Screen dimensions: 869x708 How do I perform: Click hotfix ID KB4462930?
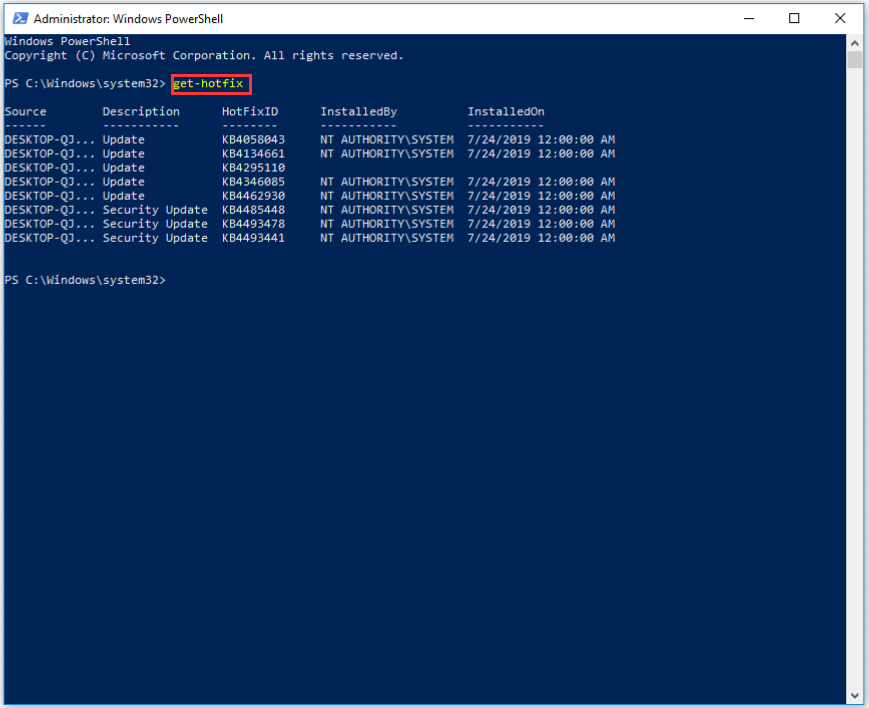[x=253, y=196]
